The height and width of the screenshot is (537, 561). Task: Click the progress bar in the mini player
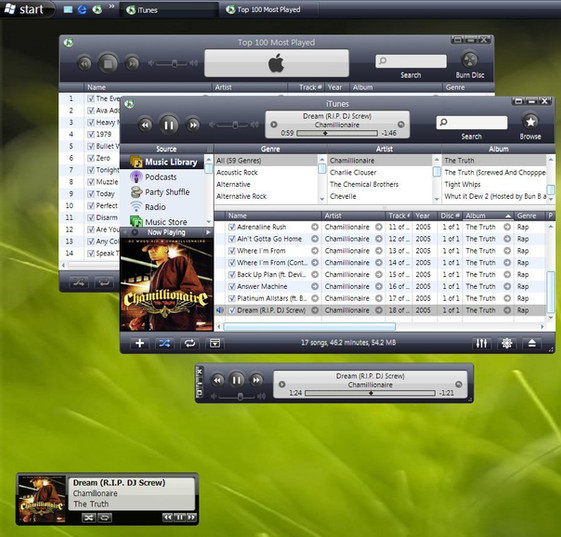[x=370, y=393]
